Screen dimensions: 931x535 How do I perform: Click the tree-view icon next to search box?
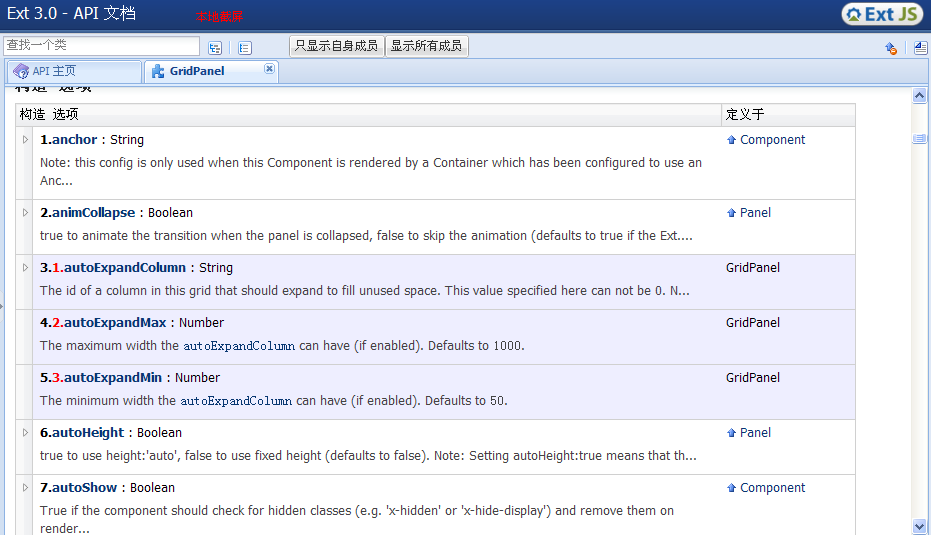[215, 48]
